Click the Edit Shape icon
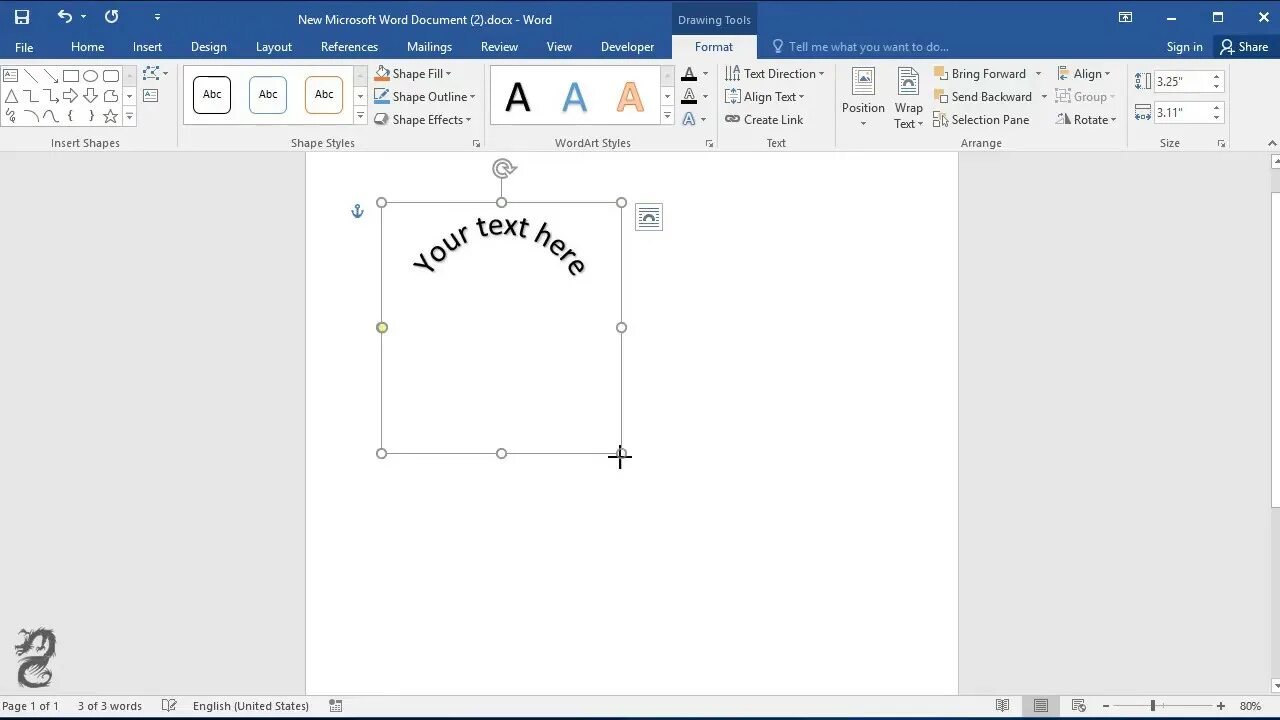 click(153, 73)
